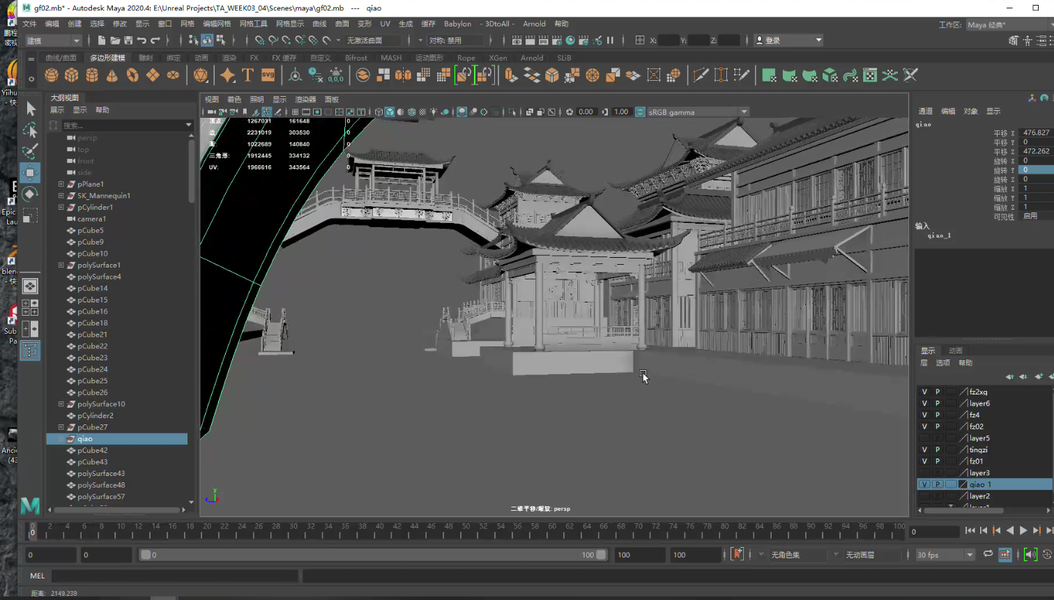Screen dimensions: 1054x600
Task: Click the Maya logo in toolbox bottom
Action: tap(30, 505)
